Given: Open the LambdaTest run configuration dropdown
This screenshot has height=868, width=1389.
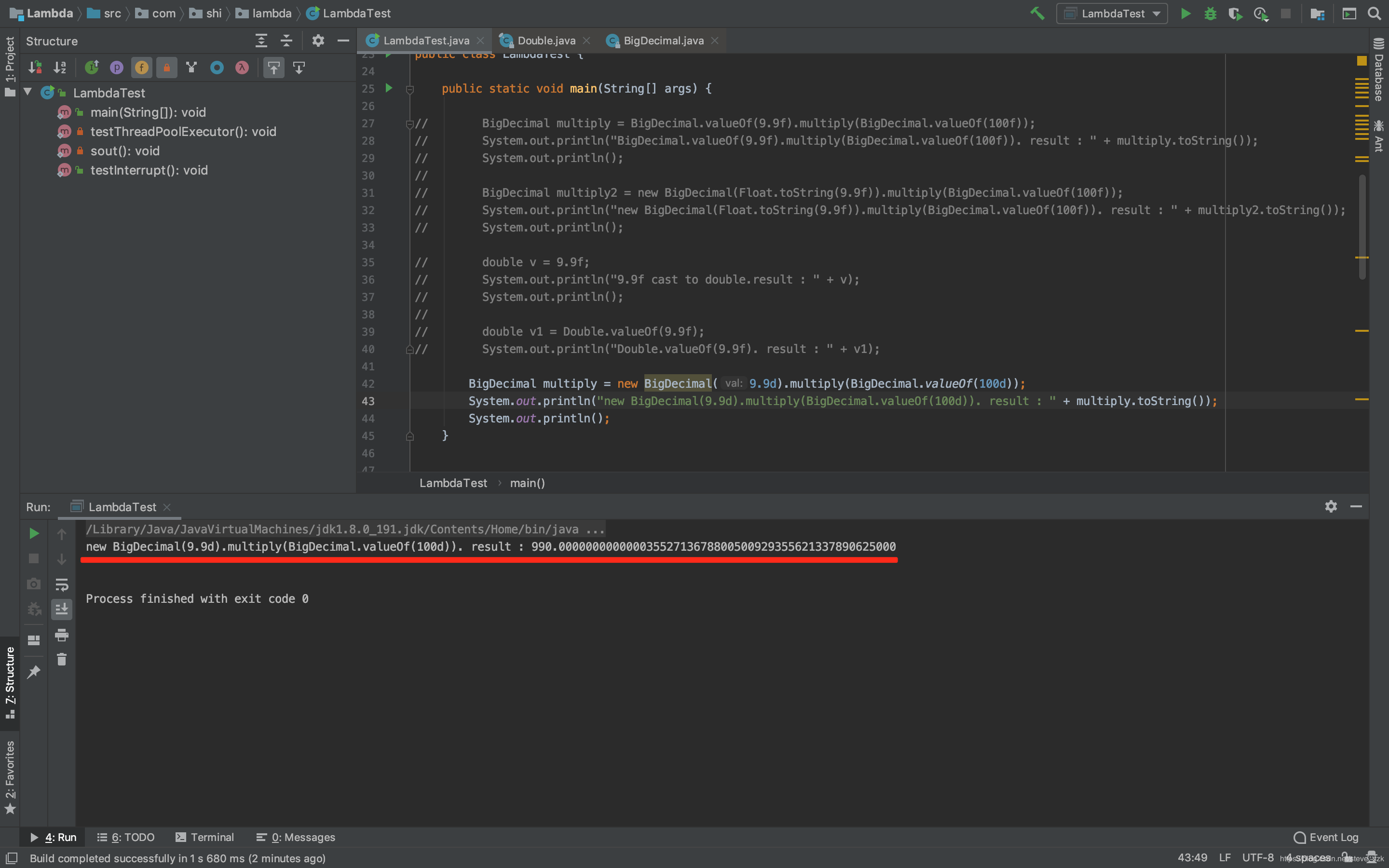Looking at the screenshot, I should pyautogui.click(x=1112, y=13).
